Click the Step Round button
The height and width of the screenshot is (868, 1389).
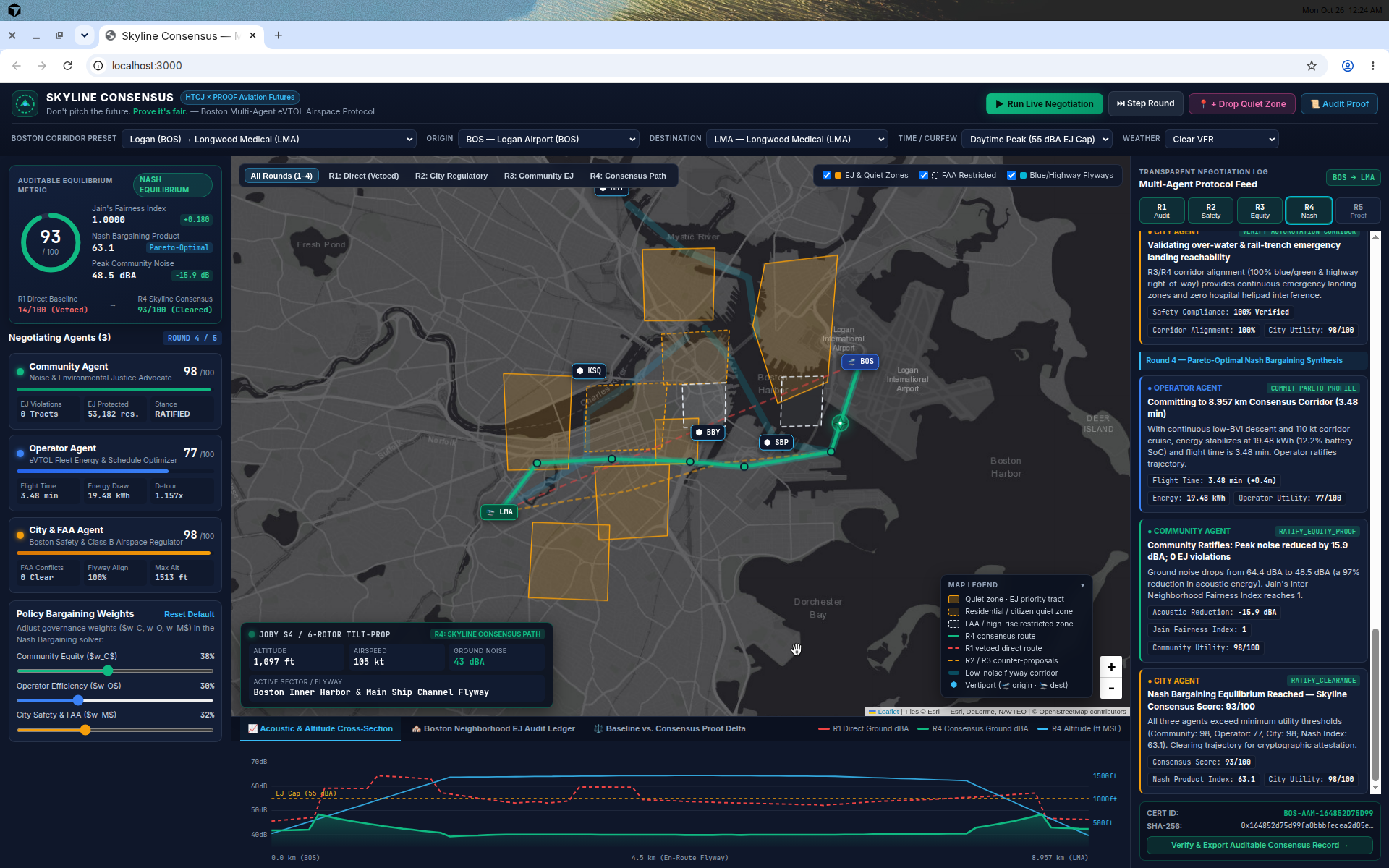tap(1145, 104)
